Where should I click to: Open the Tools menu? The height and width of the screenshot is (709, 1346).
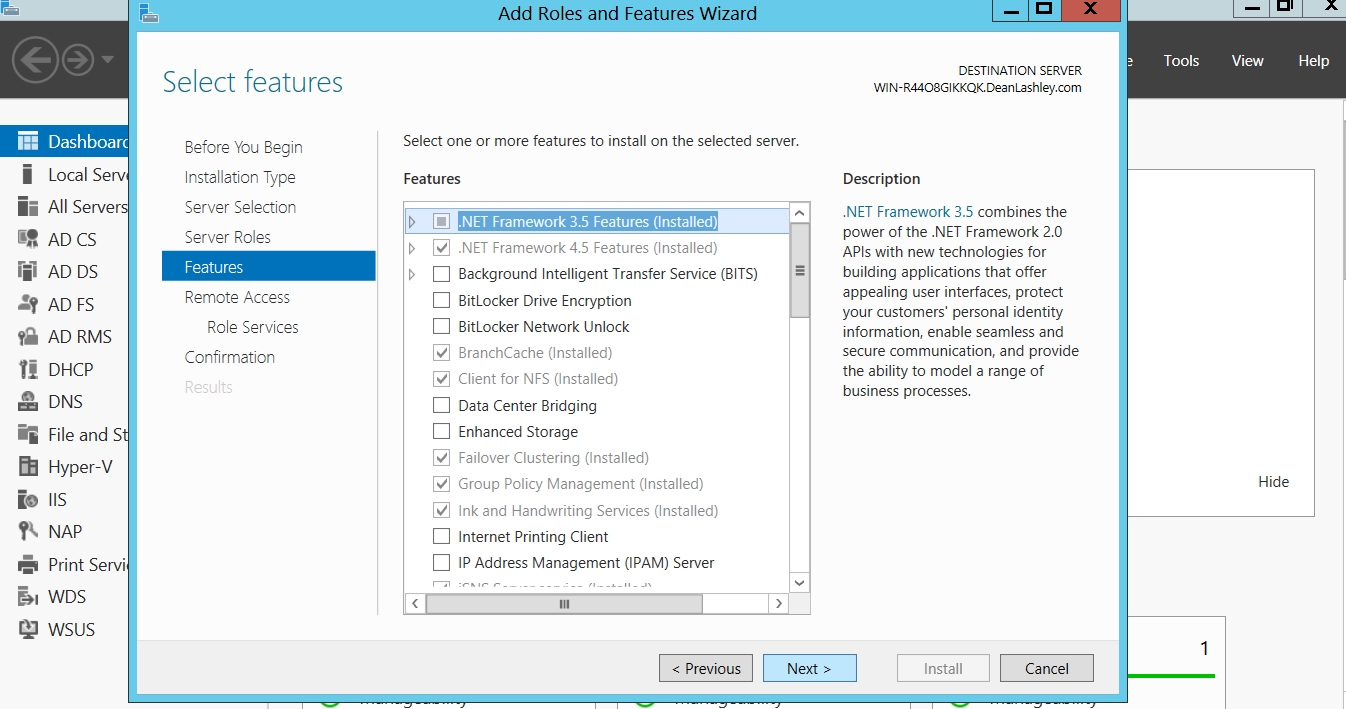tap(1181, 61)
